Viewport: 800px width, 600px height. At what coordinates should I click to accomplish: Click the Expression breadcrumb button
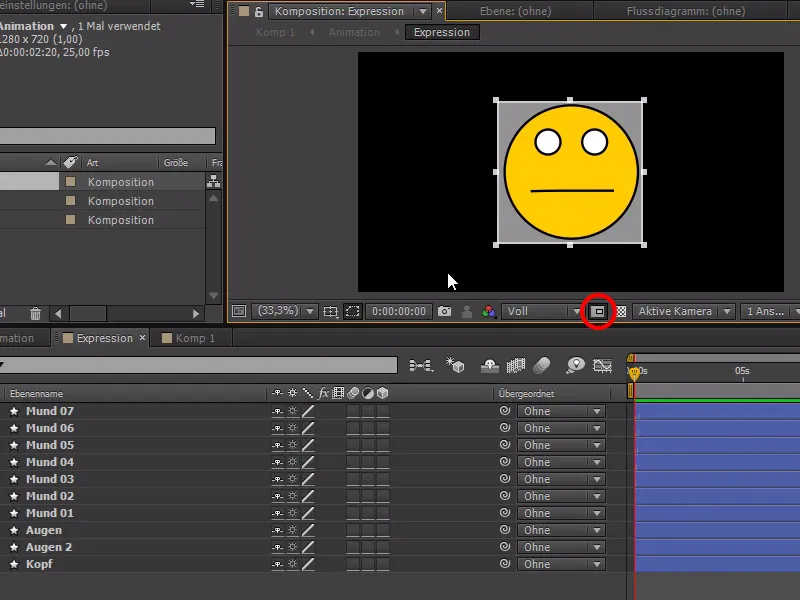coord(442,32)
